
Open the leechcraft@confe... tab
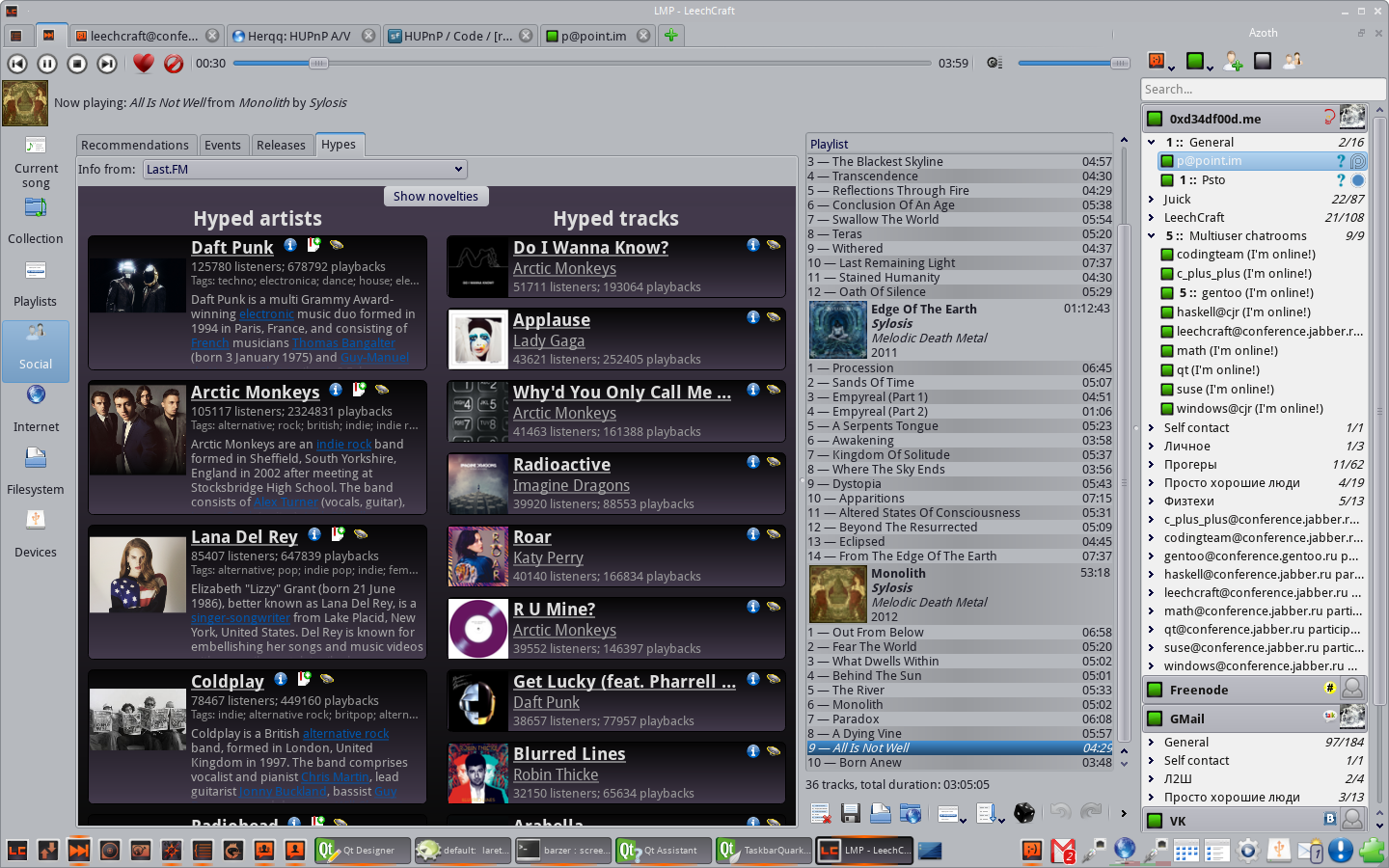tap(145, 36)
